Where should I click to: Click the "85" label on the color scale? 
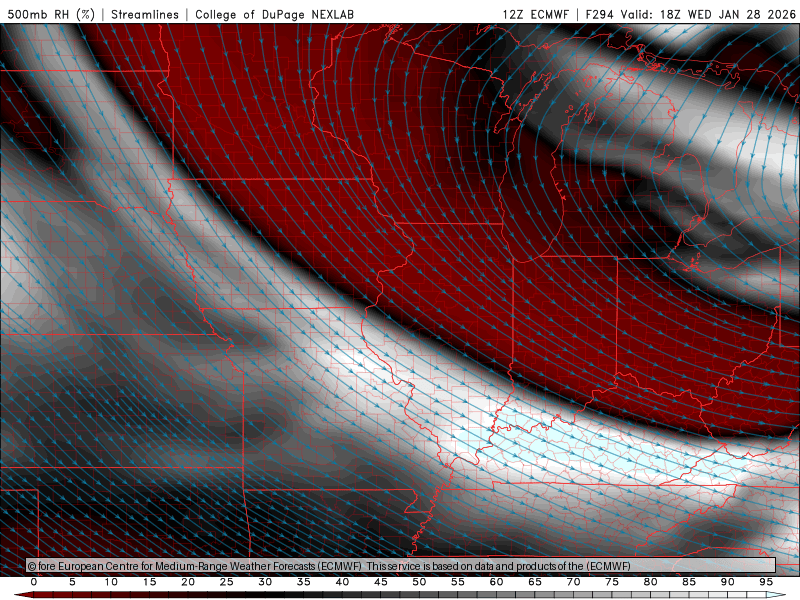[x=689, y=582]
